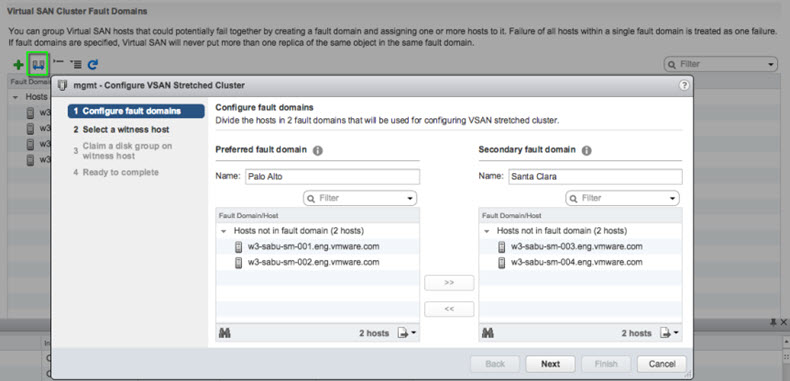The image size is (790, 381).
Task: Click the pin icon on bottom panel
Action: [773, 322]
